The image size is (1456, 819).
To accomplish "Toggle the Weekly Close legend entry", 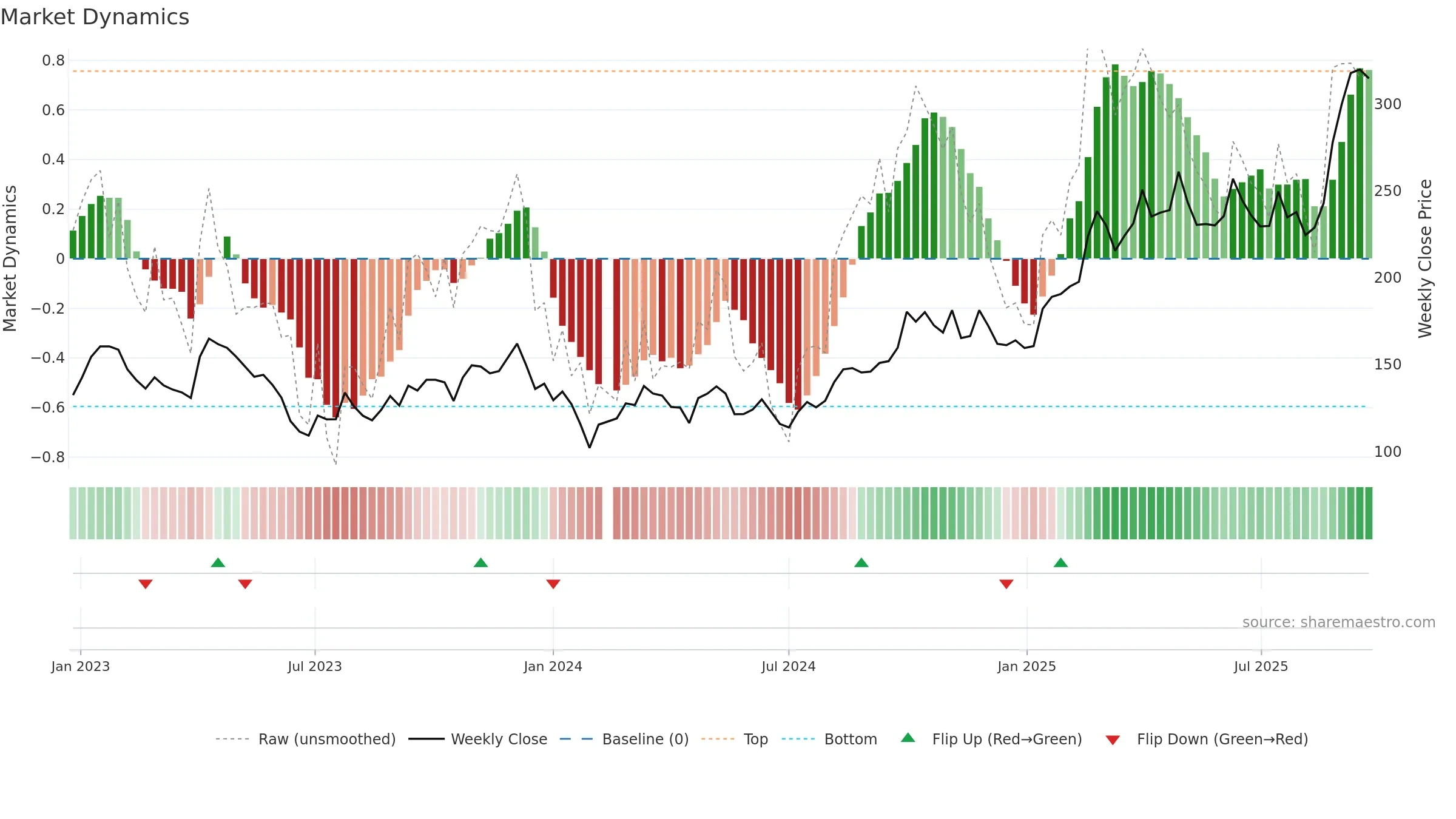I will pos(478,739).
